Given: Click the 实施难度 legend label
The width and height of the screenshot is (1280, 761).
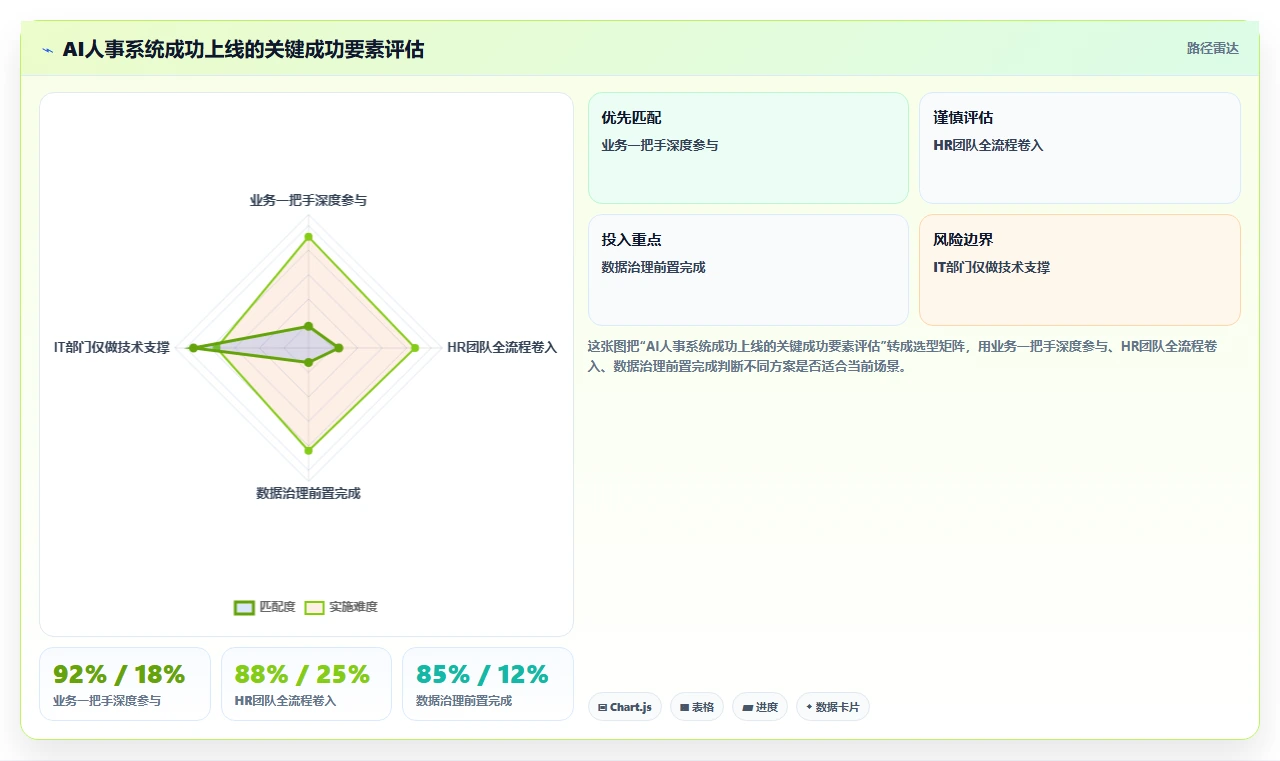Looking at the screenshot, I should click(353, 607).
